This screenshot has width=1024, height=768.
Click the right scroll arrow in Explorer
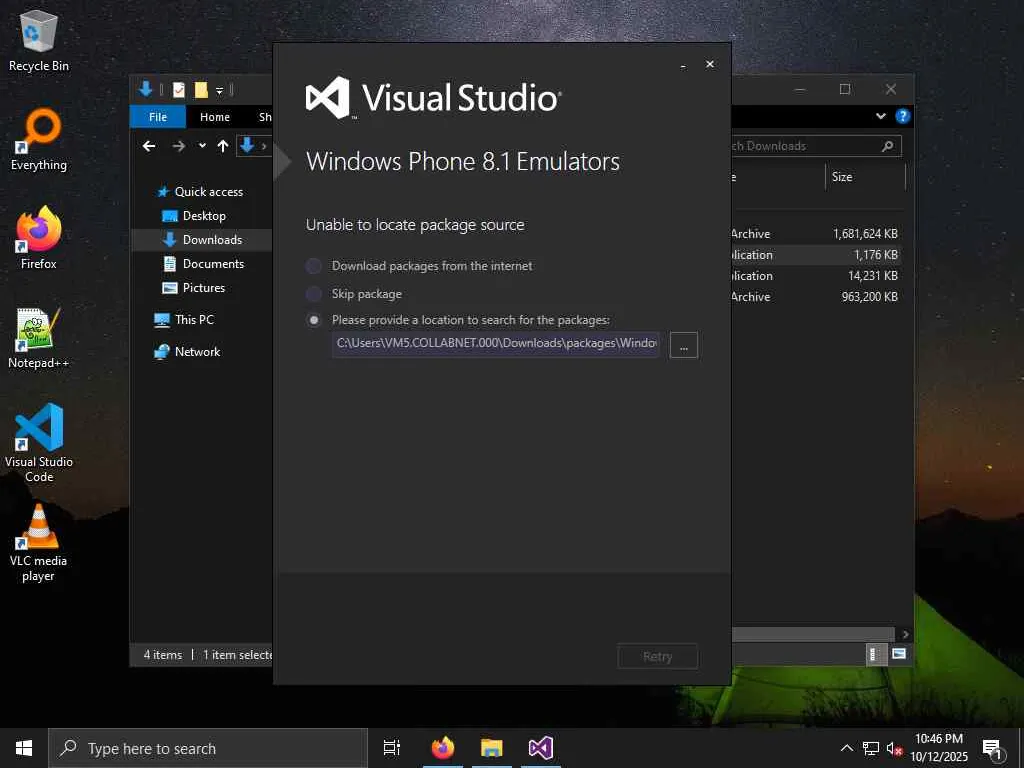905,634
